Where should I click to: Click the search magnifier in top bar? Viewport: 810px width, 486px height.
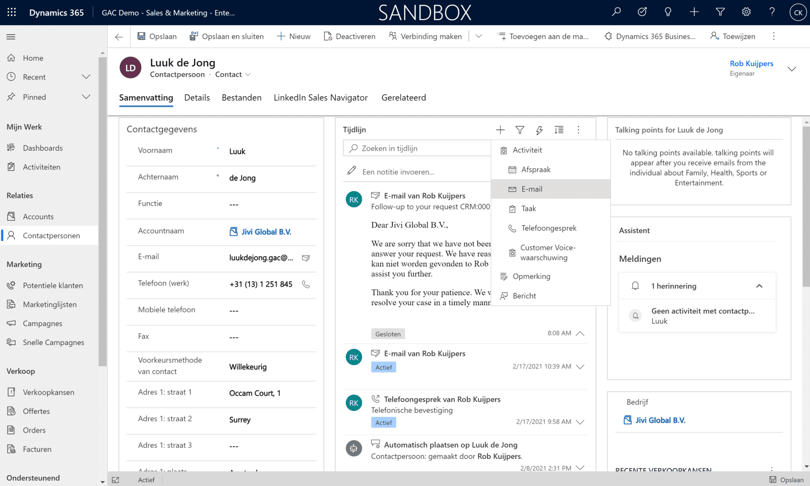pos(616,12)
